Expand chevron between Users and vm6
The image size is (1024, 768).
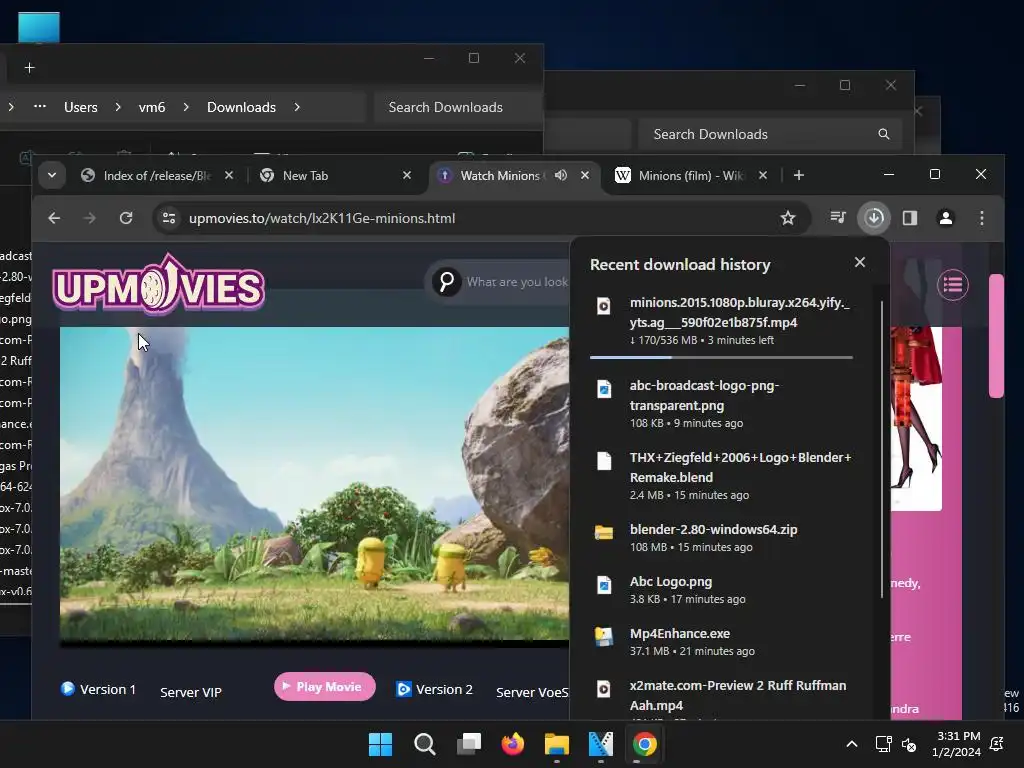[118, 107]
